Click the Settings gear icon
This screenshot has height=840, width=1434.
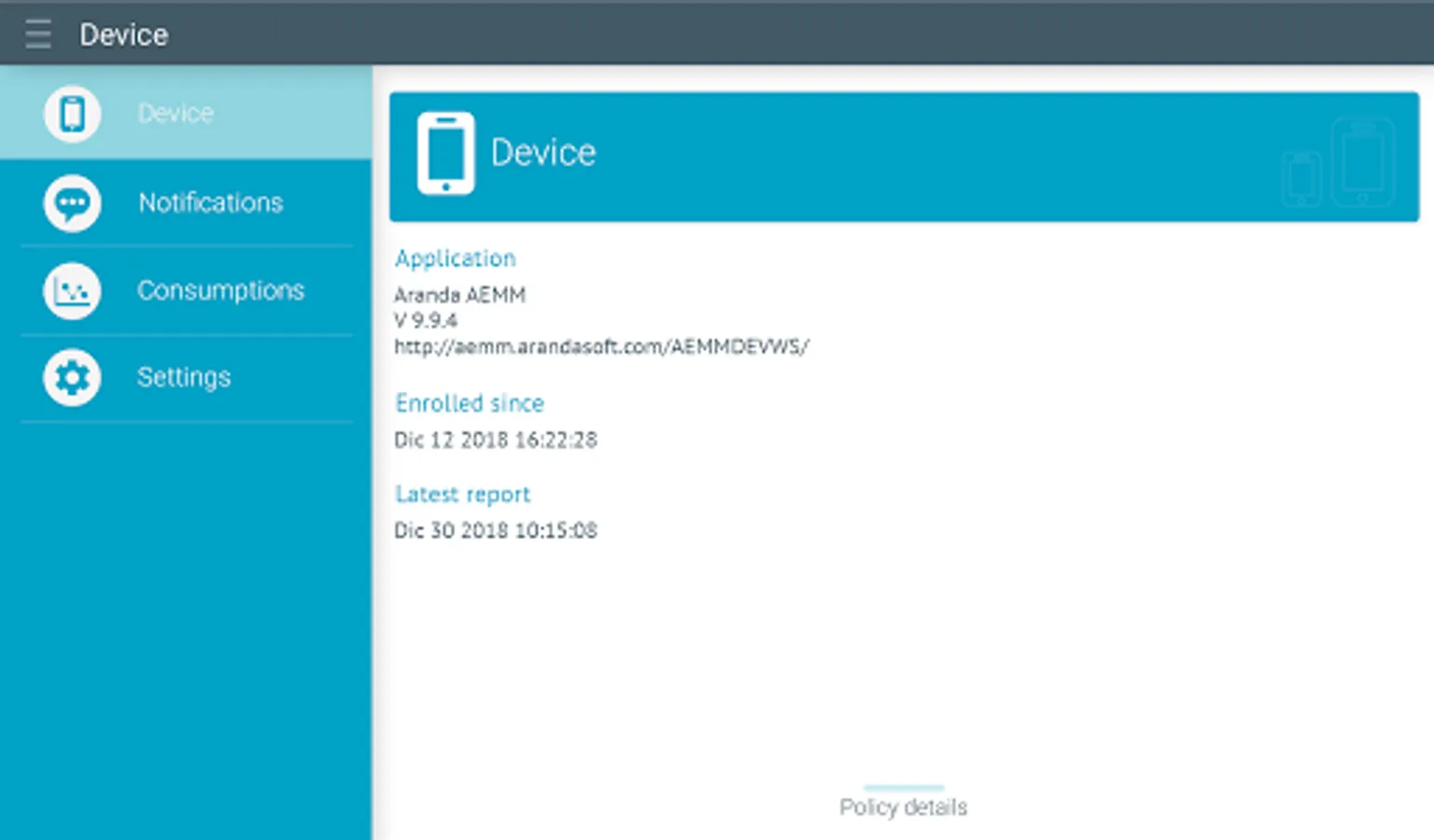pyautogui.click(x=72, y=377)
